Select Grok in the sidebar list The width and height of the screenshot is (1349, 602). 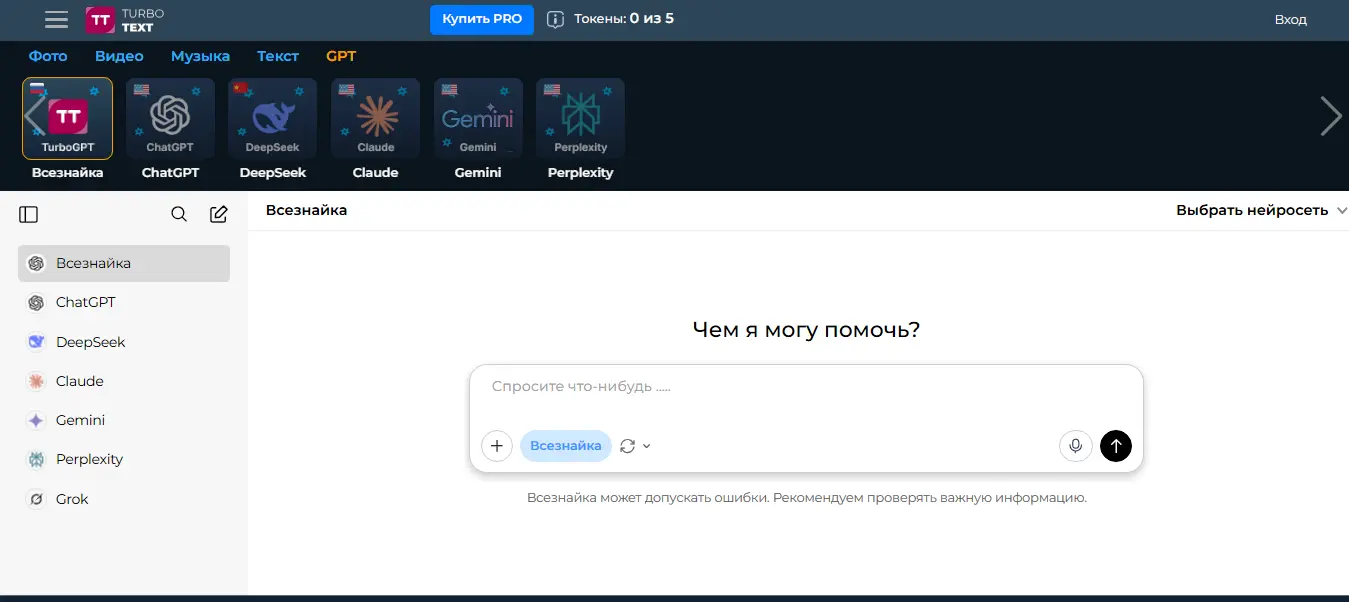72,499
